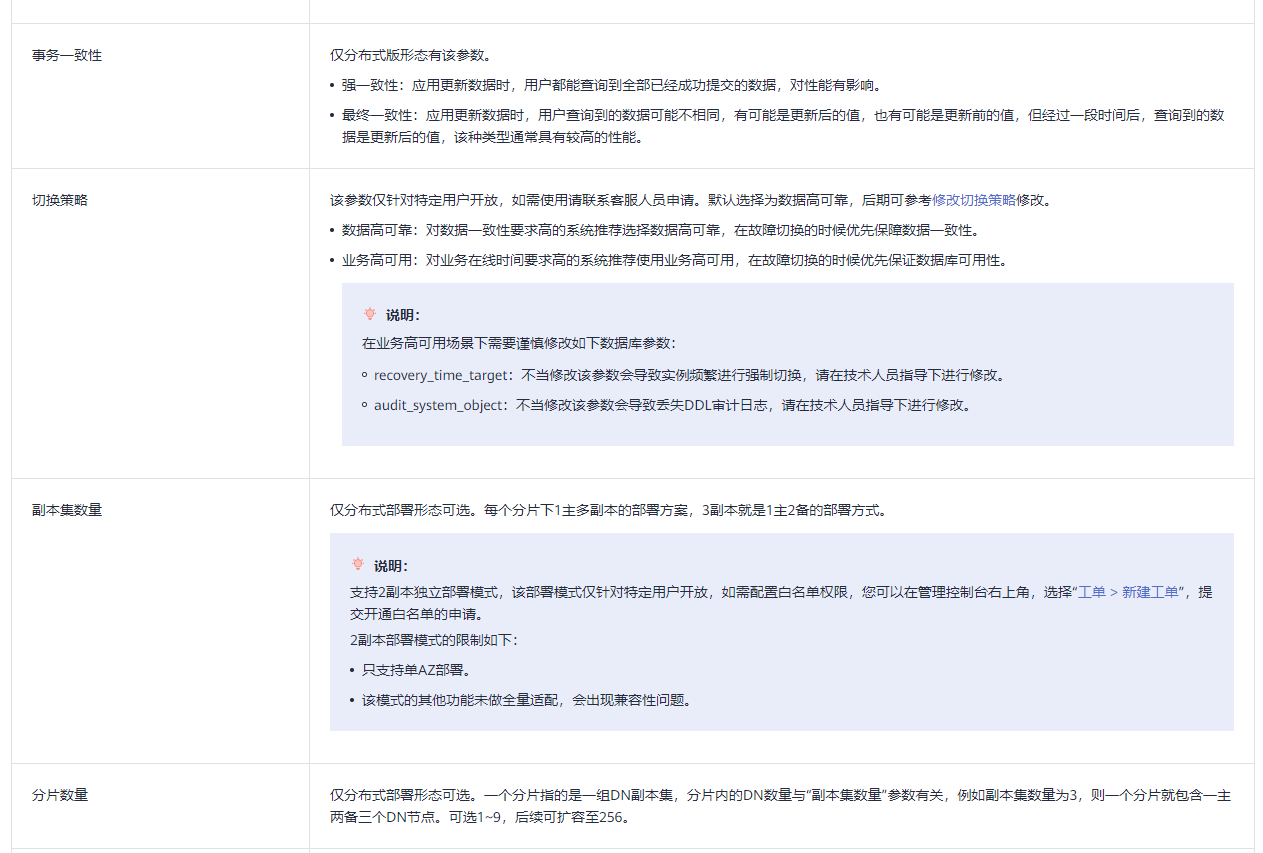Click the 说明 heading in 切换策略 note

coord(403,315)
